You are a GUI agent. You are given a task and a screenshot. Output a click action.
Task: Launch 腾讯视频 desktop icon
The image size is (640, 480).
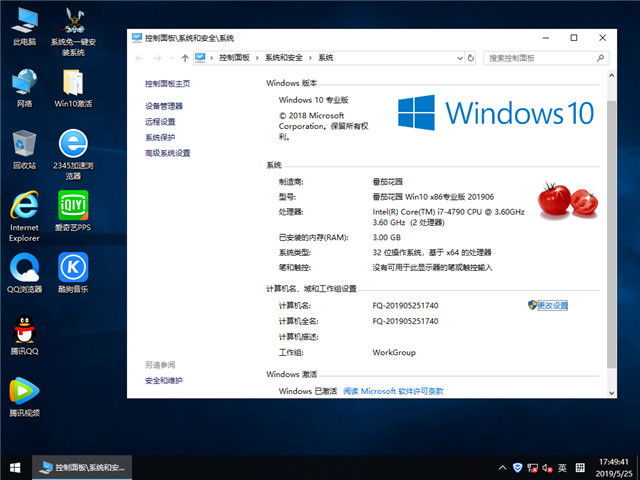[x=24, y=397]
